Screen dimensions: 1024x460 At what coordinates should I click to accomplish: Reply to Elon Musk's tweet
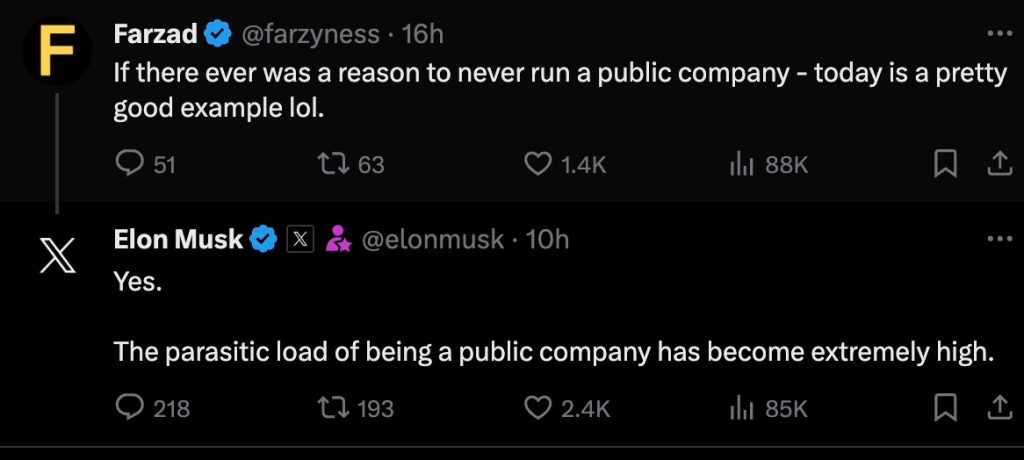coord(130,408)
